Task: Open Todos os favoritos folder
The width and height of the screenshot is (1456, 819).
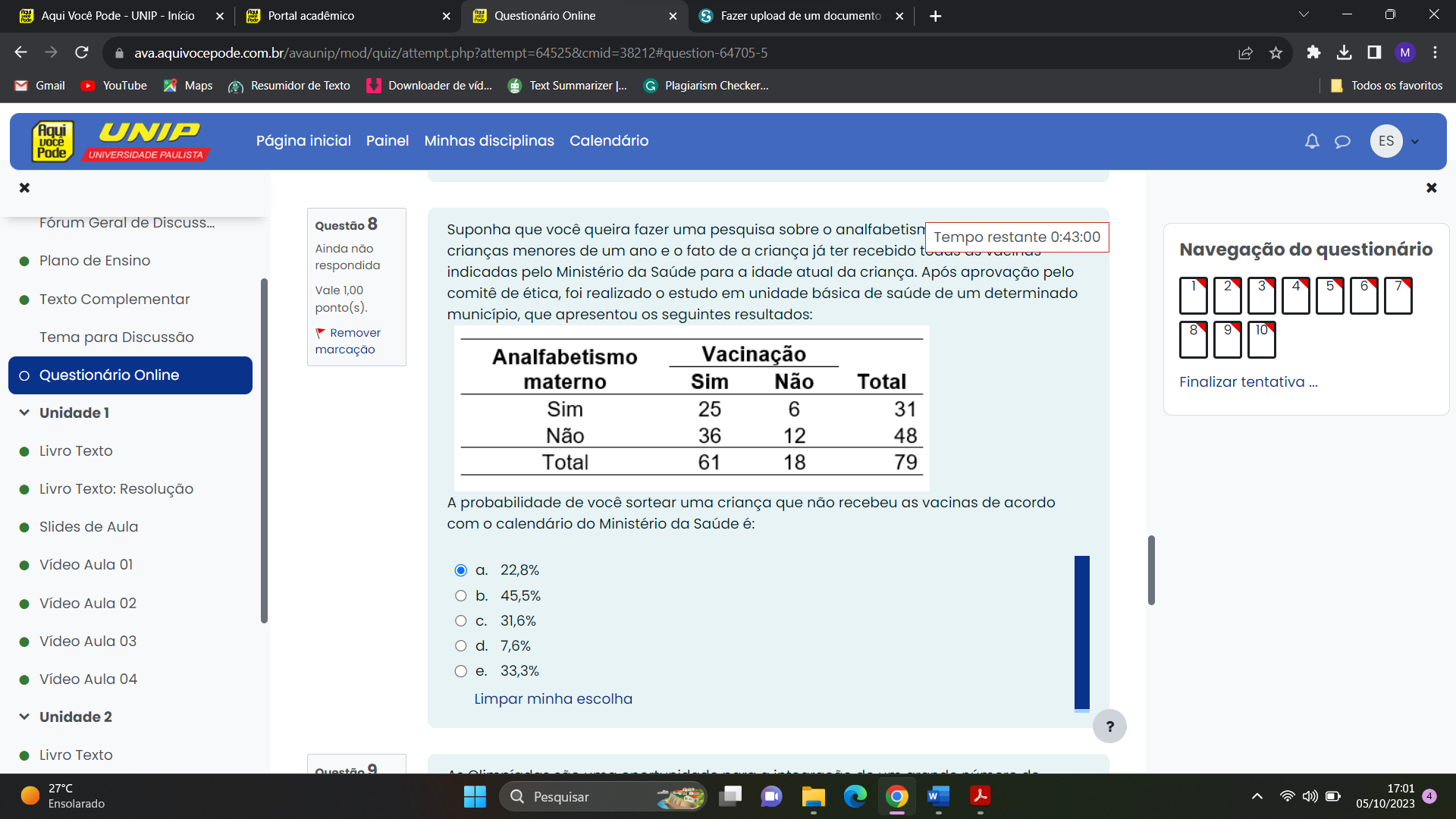Action: click(1387, 86)
